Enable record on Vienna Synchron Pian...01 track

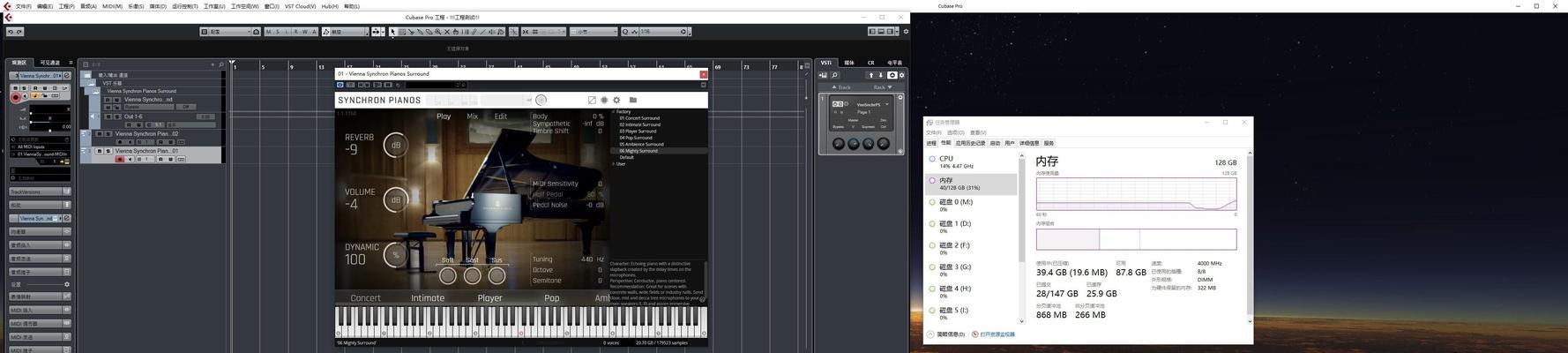point(120,160)
